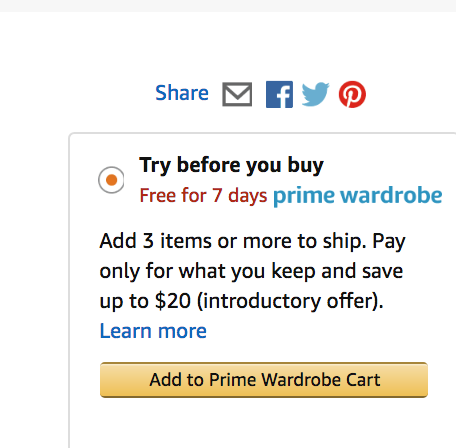Click empty space below the yellow cart button
The image size is (456, 448).
tap(263, 423)
